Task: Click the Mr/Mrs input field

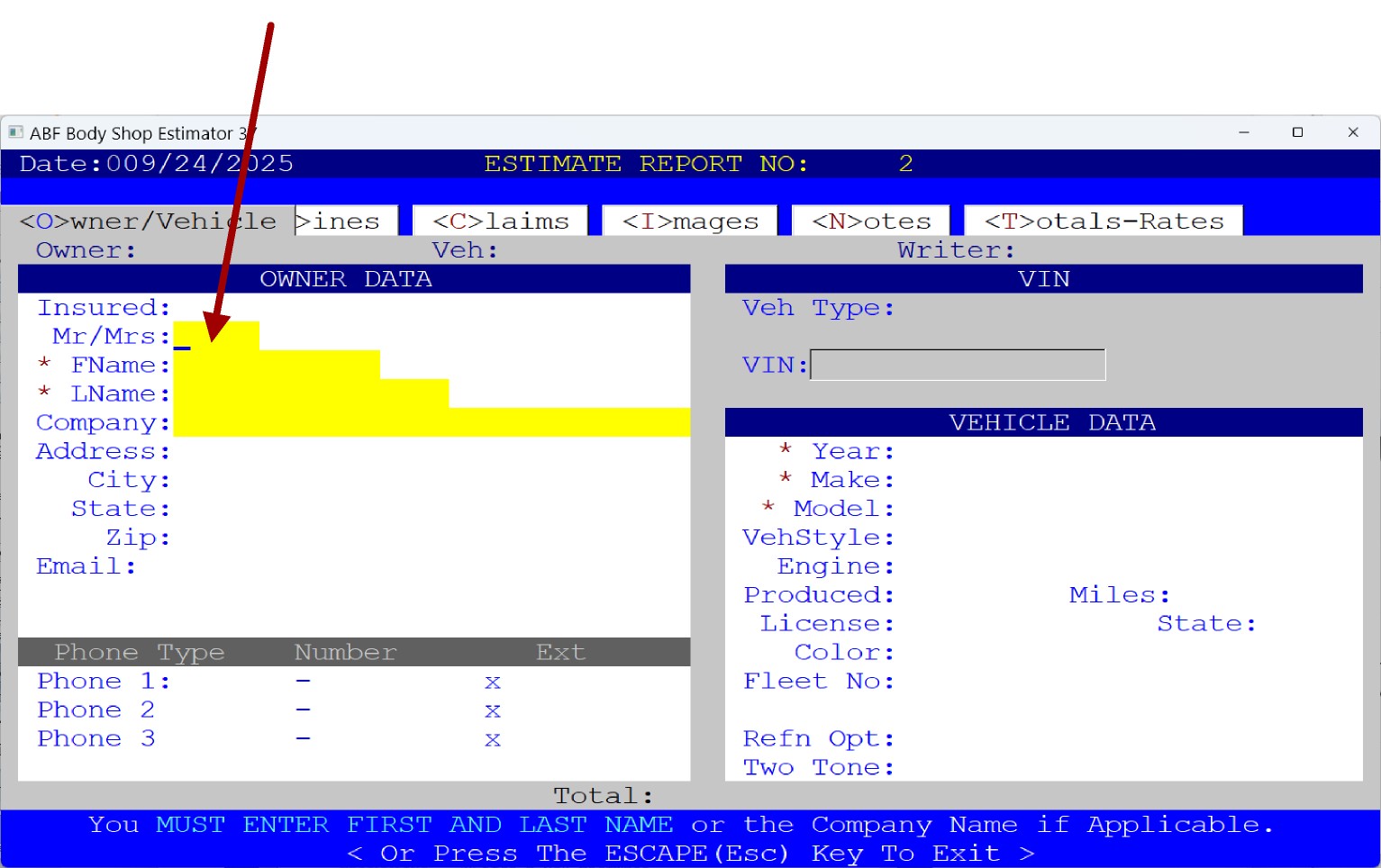Action: (x=216, y=336)
